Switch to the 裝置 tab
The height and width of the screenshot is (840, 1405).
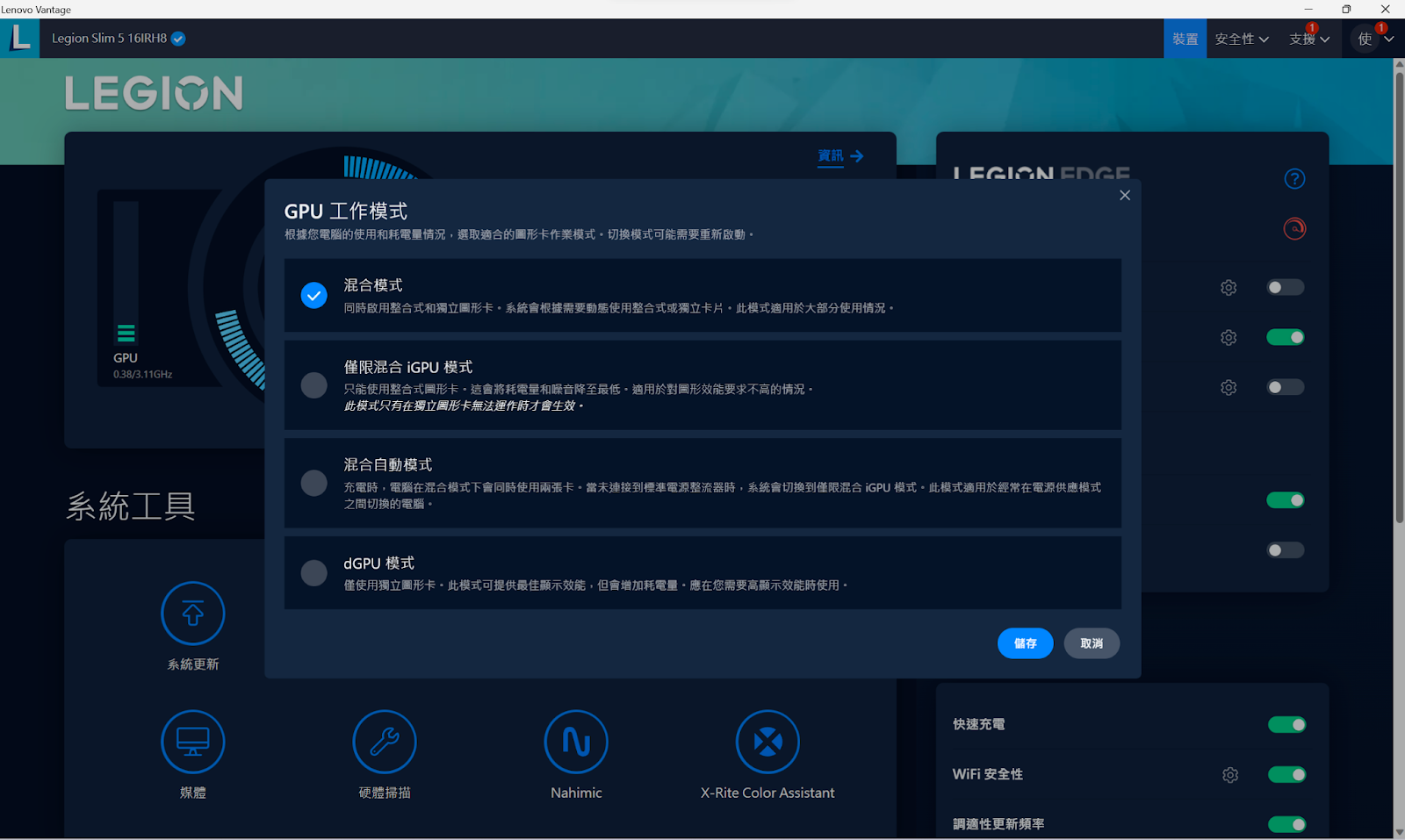[x=1185, y=39]
